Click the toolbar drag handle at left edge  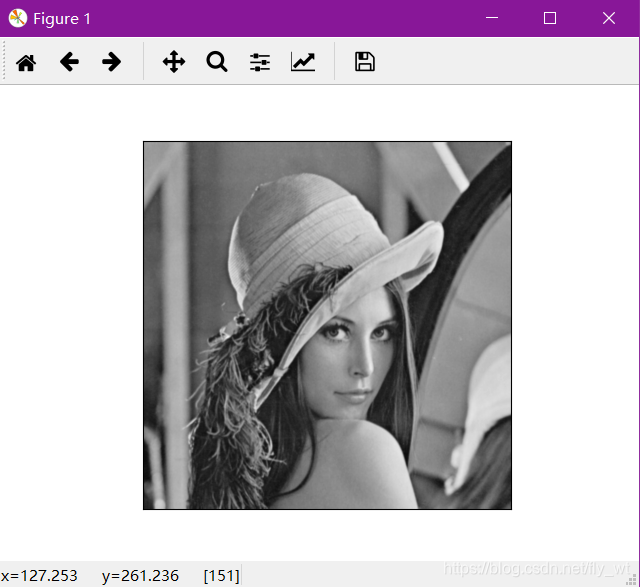coord(4,61)
